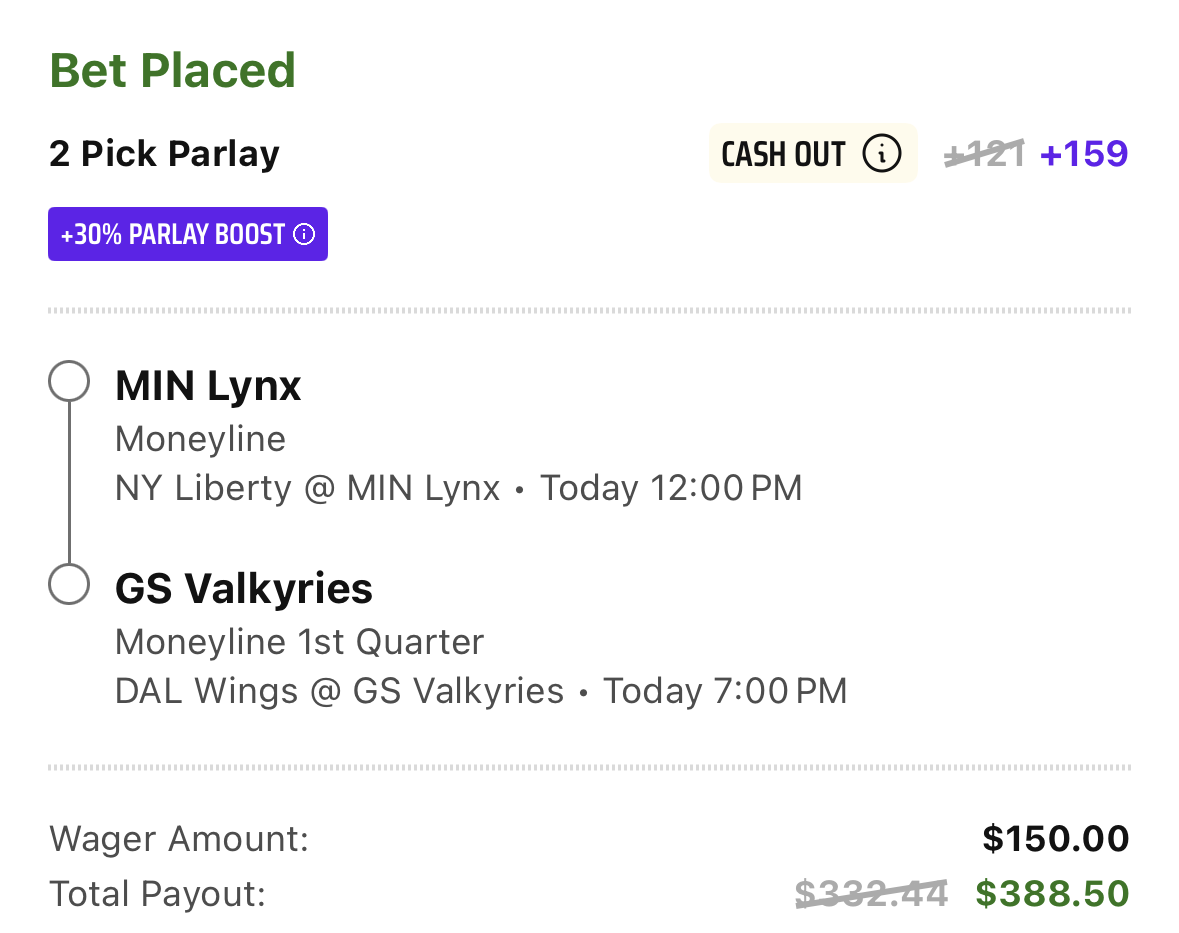
Task: Open the MIN Lynx pick title
Action: (x=208, y=386)
